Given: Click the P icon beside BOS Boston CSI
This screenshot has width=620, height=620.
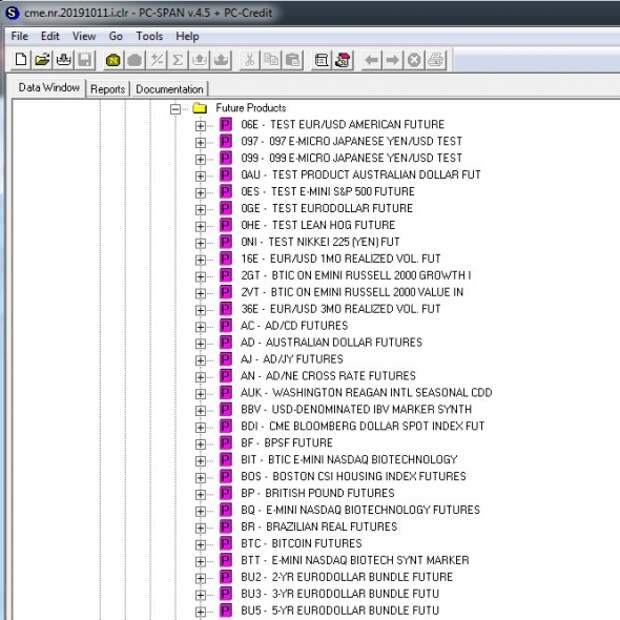Looking at the screenshot, I should (x=226, y=476).
